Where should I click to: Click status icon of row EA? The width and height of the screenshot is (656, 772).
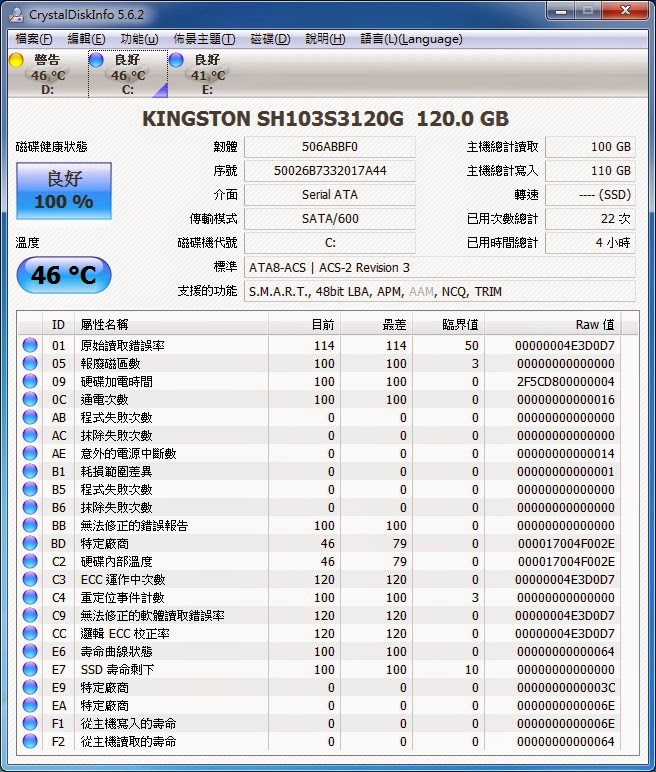coord(30,705)
